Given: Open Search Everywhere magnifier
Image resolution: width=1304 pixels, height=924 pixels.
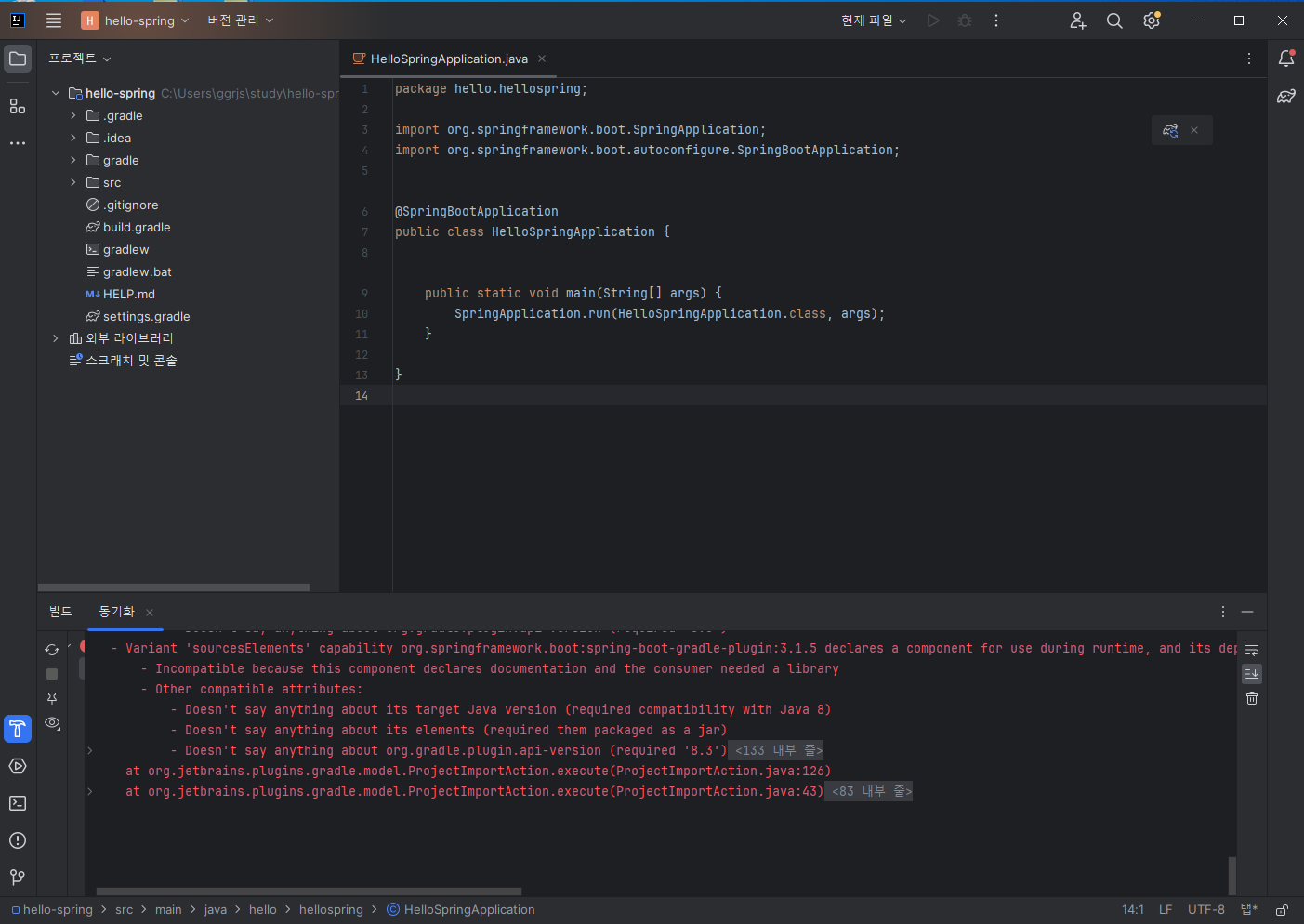Looking at the screenshot, I should coord(1114,20).
